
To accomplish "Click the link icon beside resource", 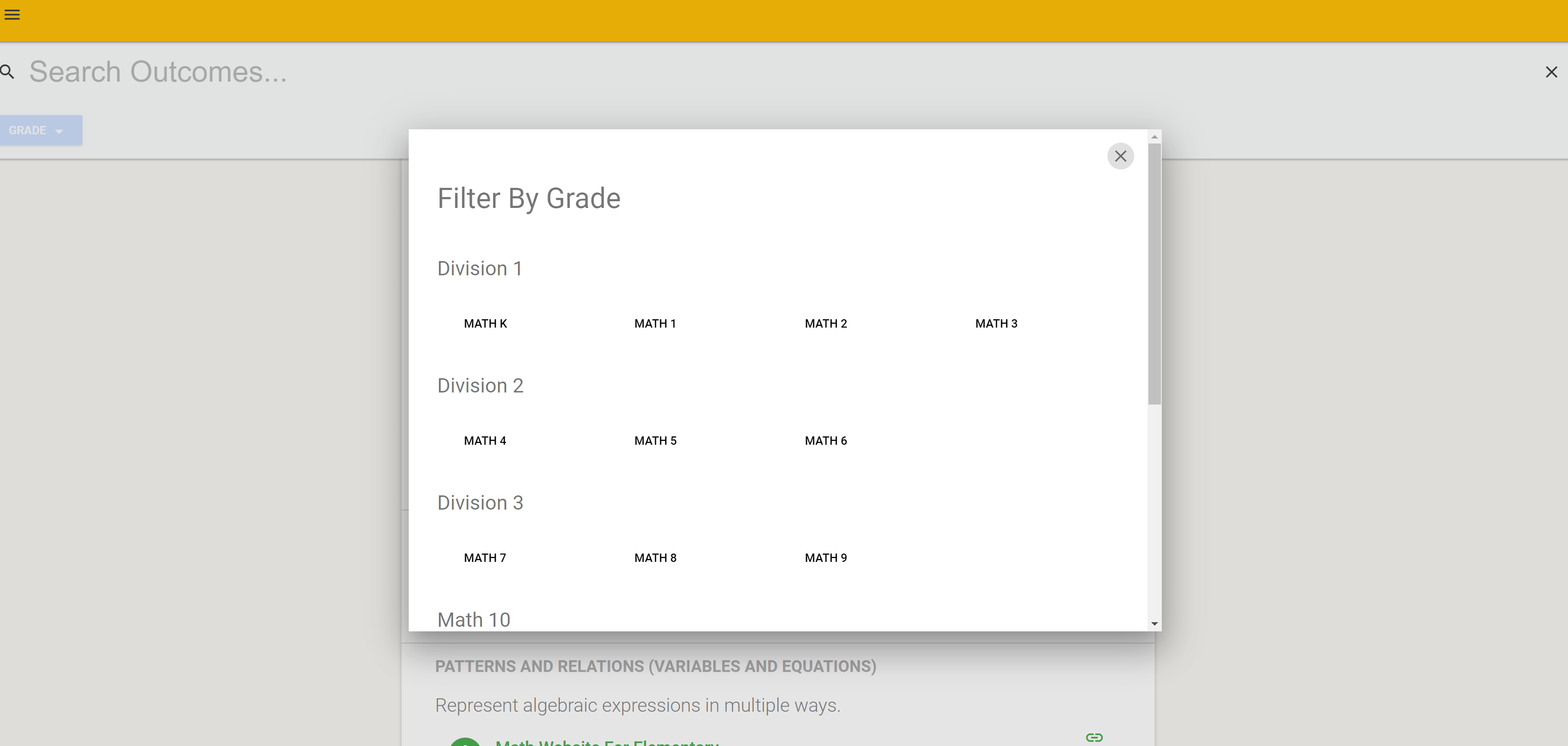I will [x=1094, y=738].
